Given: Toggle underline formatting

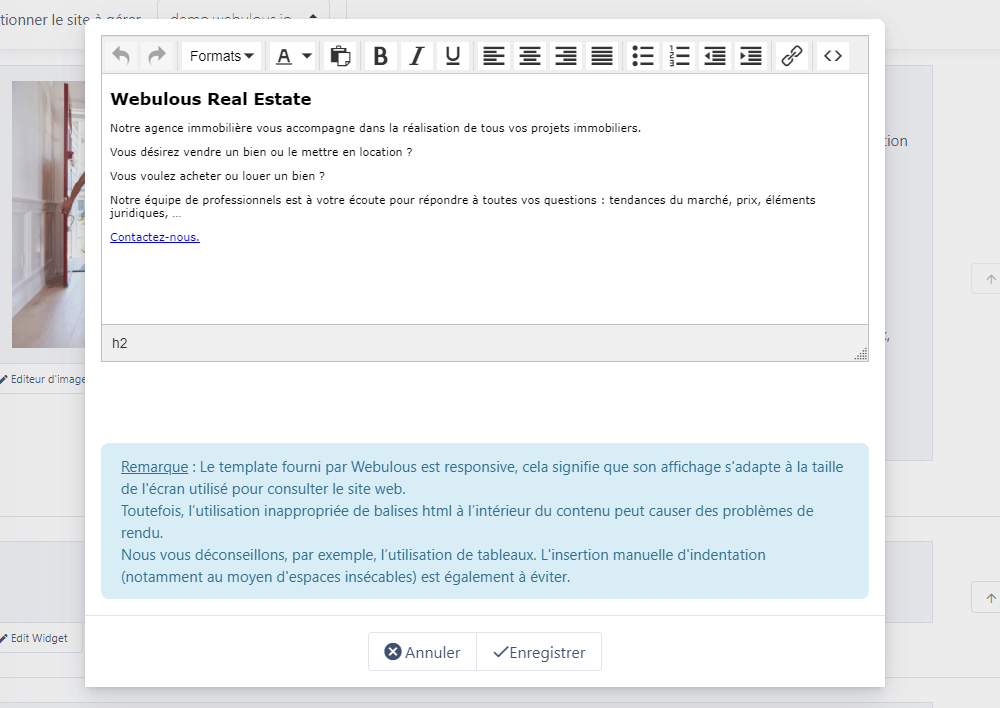Looking at the screenshot, I should pyautogui.click(x=453, y=56).
